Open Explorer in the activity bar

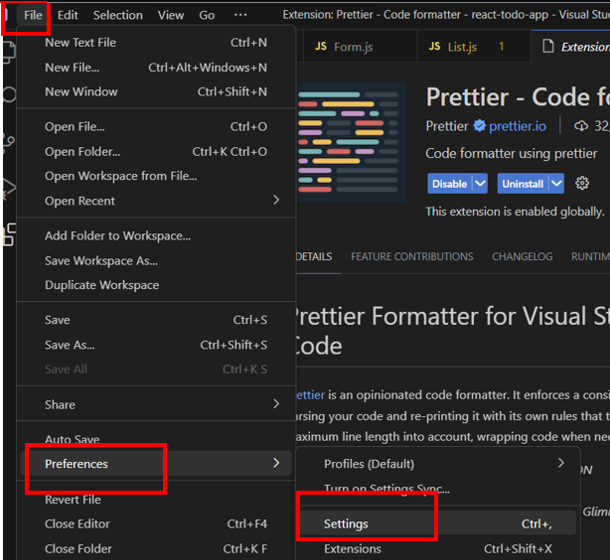[x=9, y=52]
